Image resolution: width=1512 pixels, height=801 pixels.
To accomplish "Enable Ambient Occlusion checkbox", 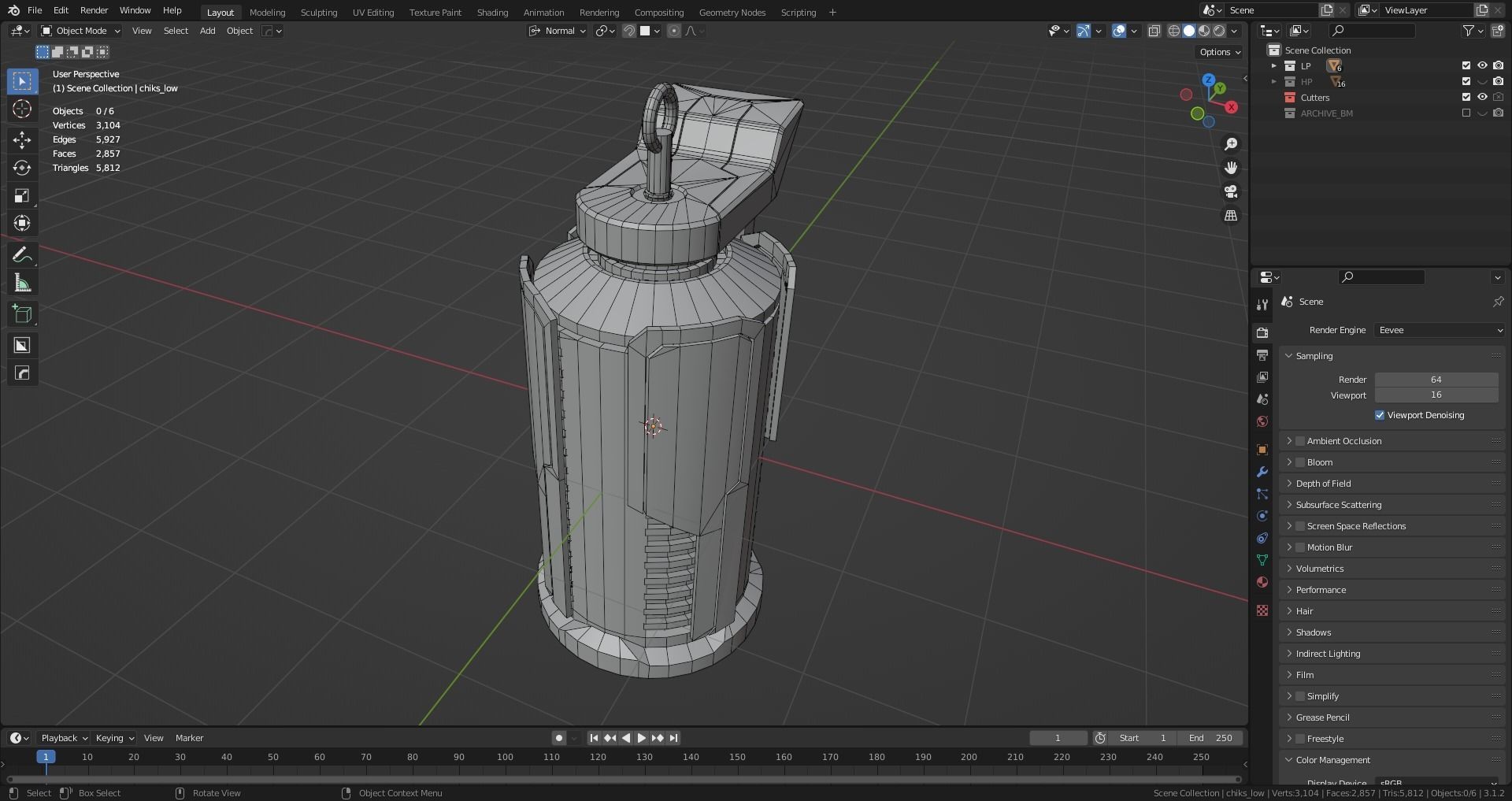I will (1300, 441).
